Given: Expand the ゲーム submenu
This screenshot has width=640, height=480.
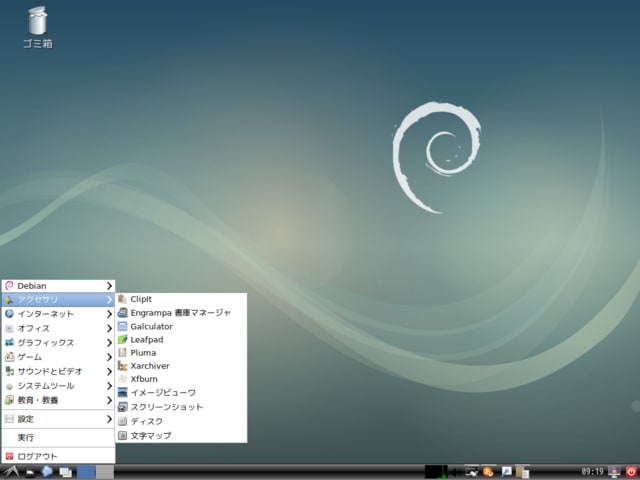Looking at the screenshot, I should [58, 357].
